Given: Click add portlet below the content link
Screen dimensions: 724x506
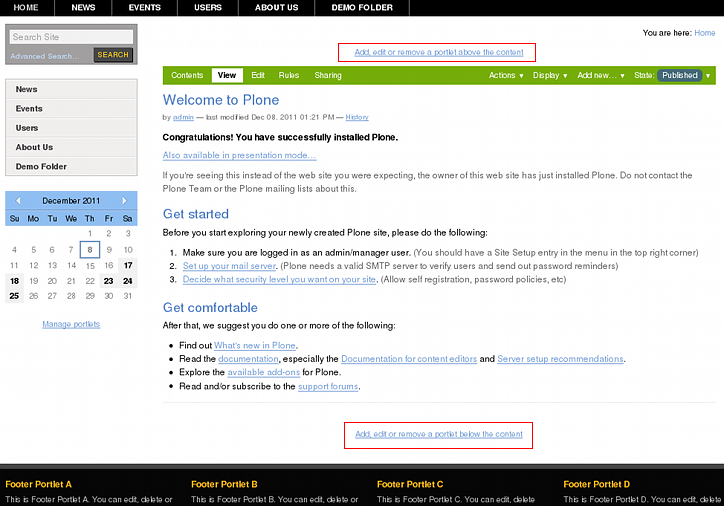Looking at the screenshot, I should pos(439,434).
